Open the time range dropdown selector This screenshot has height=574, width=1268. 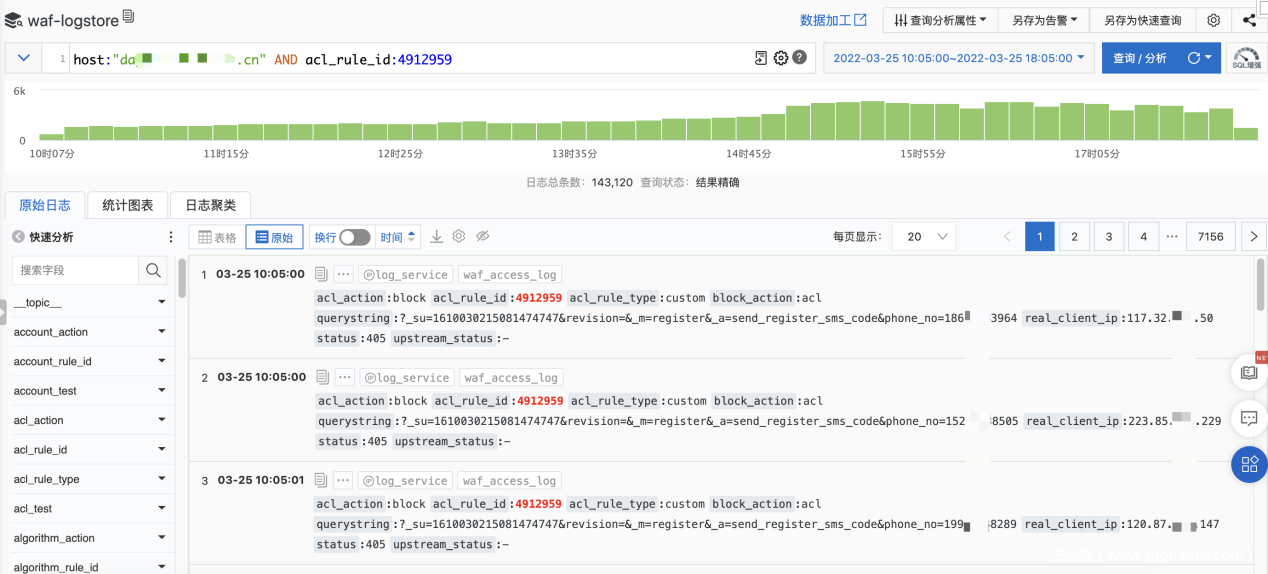point(958,58)
